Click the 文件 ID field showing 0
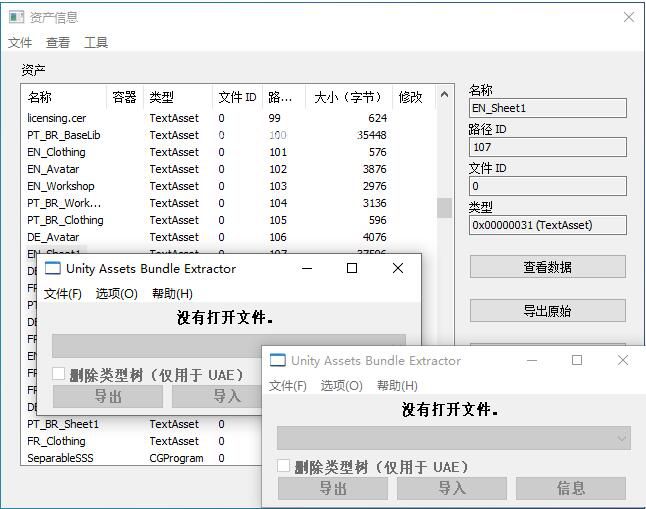Image resolution: width=646 pixels, height=509 pixels. pyautogui.click(x=548, y=186)
